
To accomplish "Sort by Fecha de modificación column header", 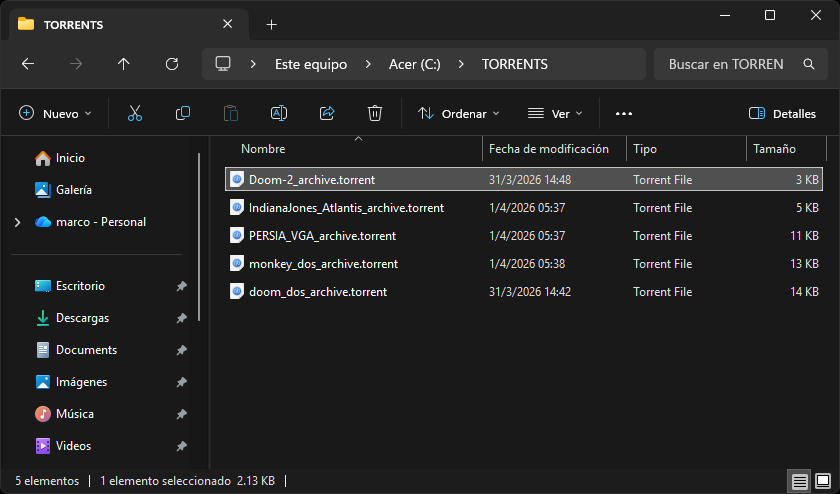I will click(x=549, y=149).
